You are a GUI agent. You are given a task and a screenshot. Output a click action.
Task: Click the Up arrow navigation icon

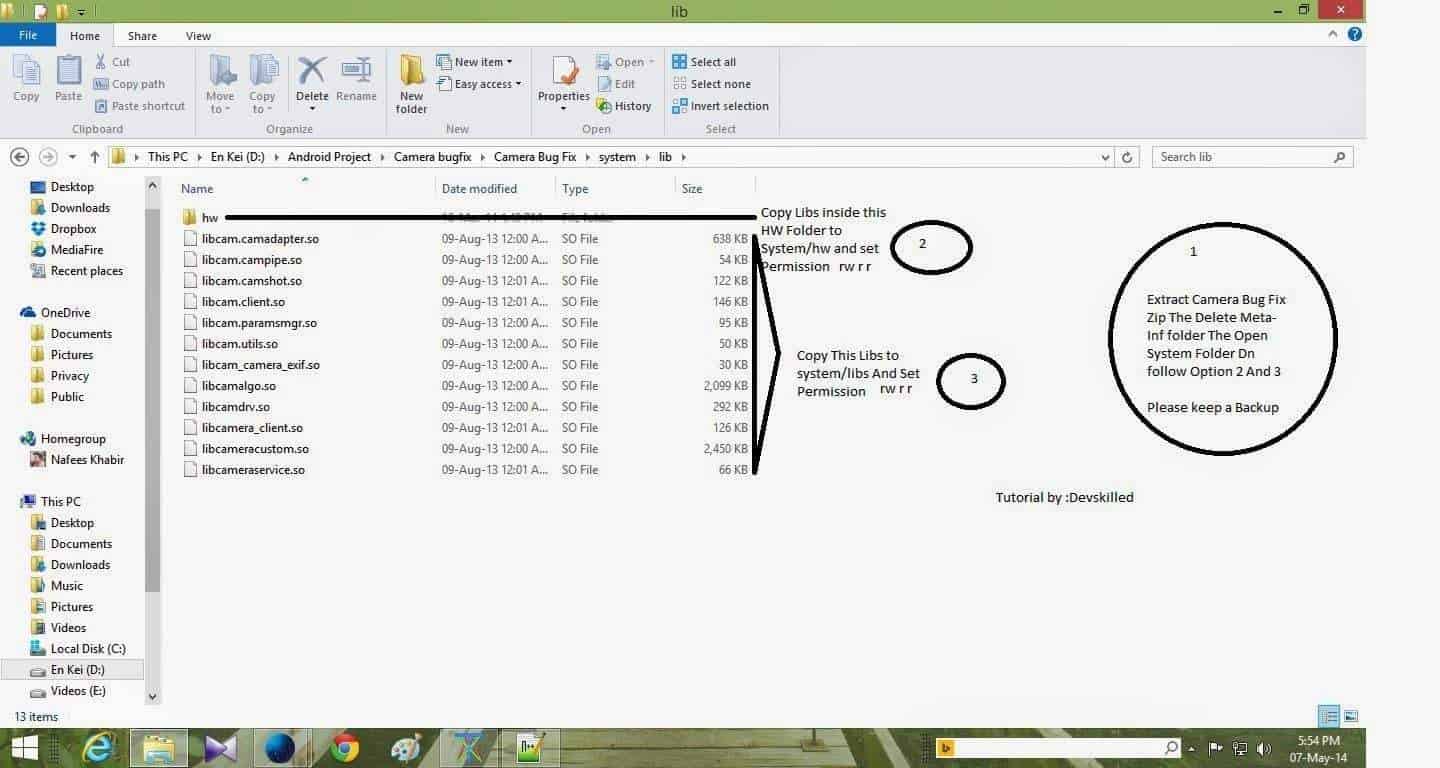95,157
